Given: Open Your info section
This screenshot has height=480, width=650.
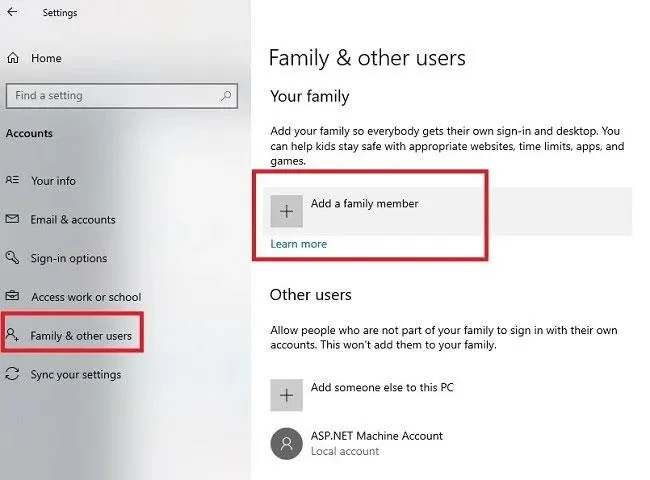Looking at the screenshot, I should point(53,181).
